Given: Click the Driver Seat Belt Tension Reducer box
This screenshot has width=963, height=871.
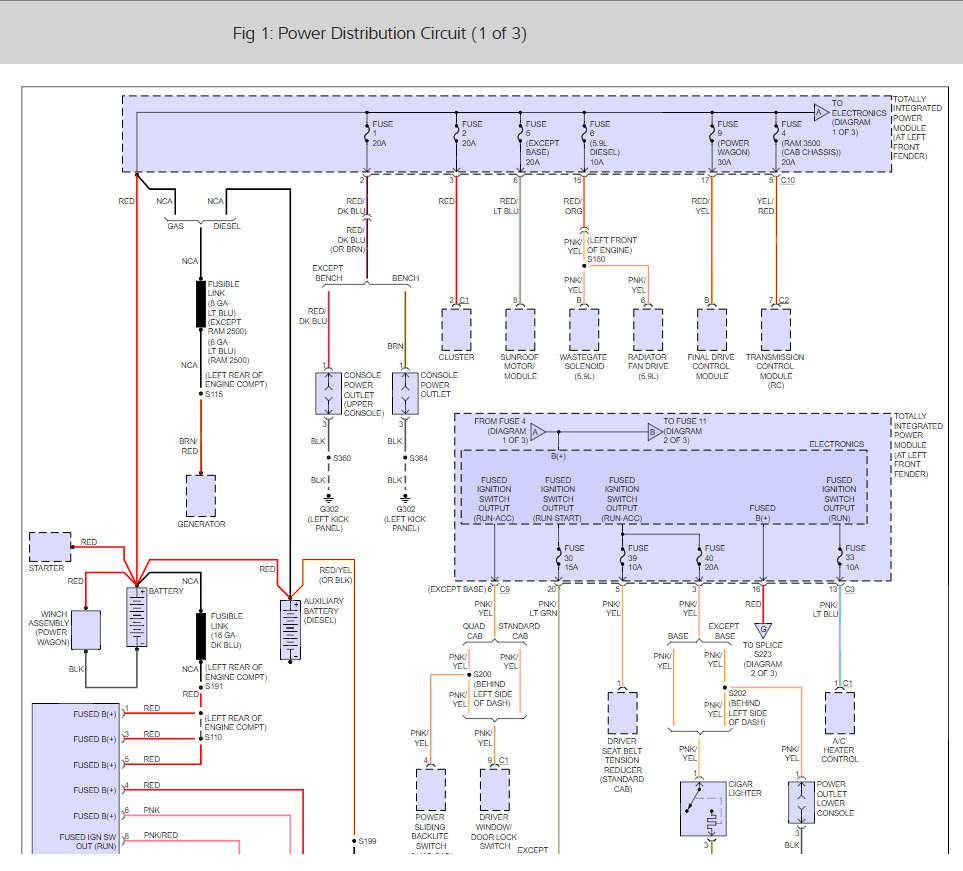Looking at the screenshot, I should point(623,713).
